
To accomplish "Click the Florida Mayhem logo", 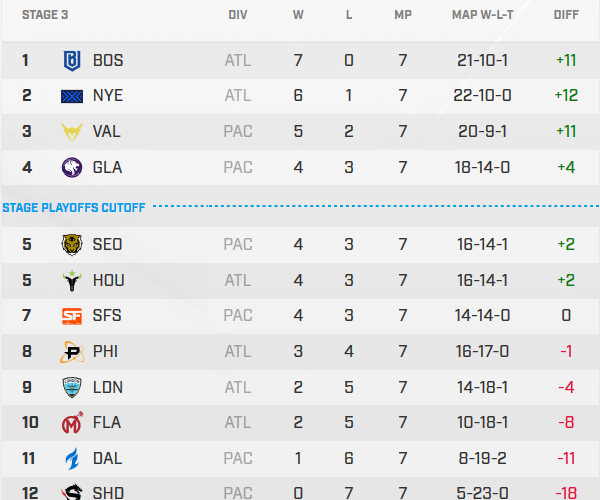I will [x=72, y=423].
